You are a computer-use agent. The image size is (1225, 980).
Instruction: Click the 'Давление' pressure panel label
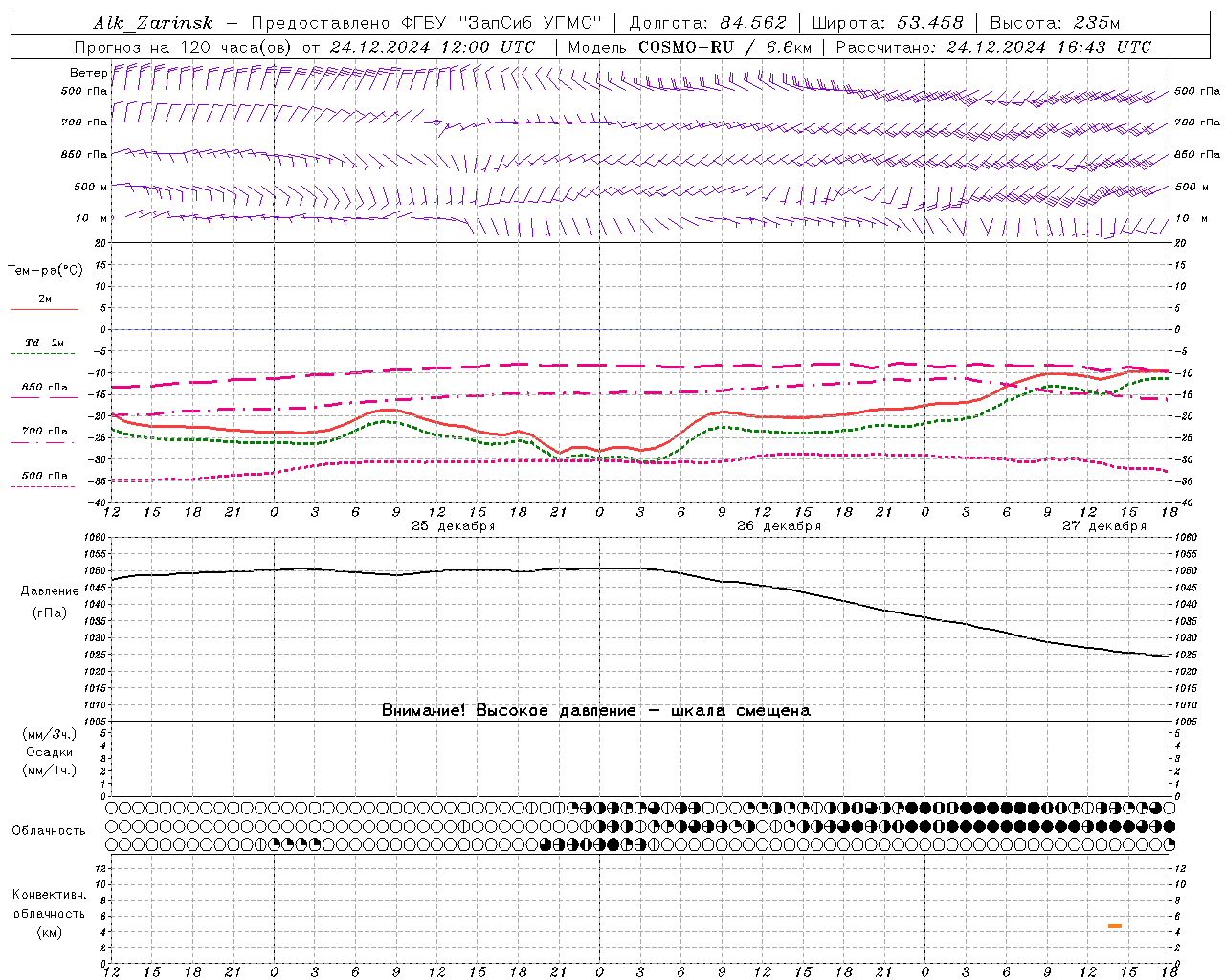click(49, 591)
